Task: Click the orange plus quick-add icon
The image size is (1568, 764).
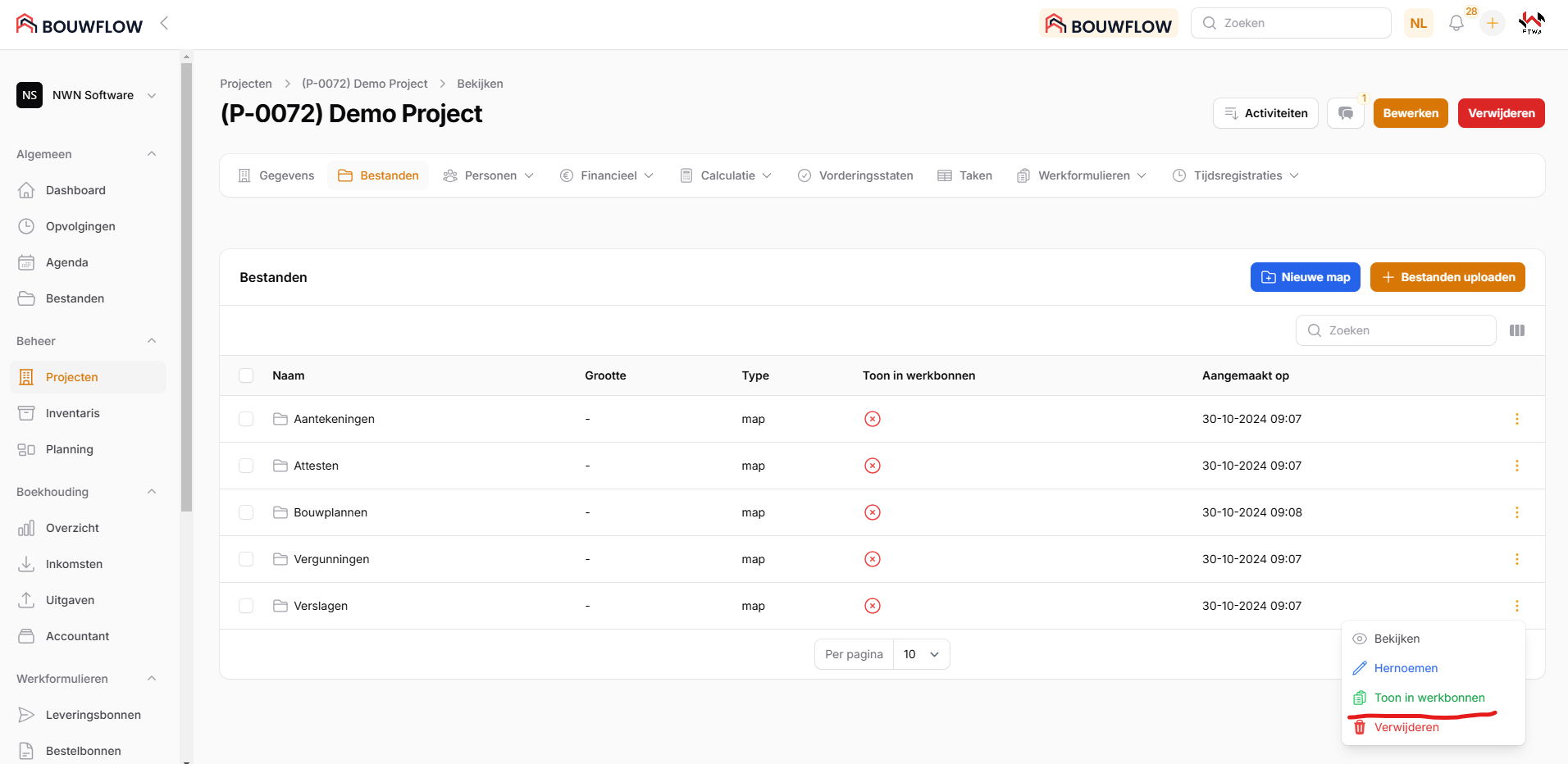Action: pos(1493,24)
